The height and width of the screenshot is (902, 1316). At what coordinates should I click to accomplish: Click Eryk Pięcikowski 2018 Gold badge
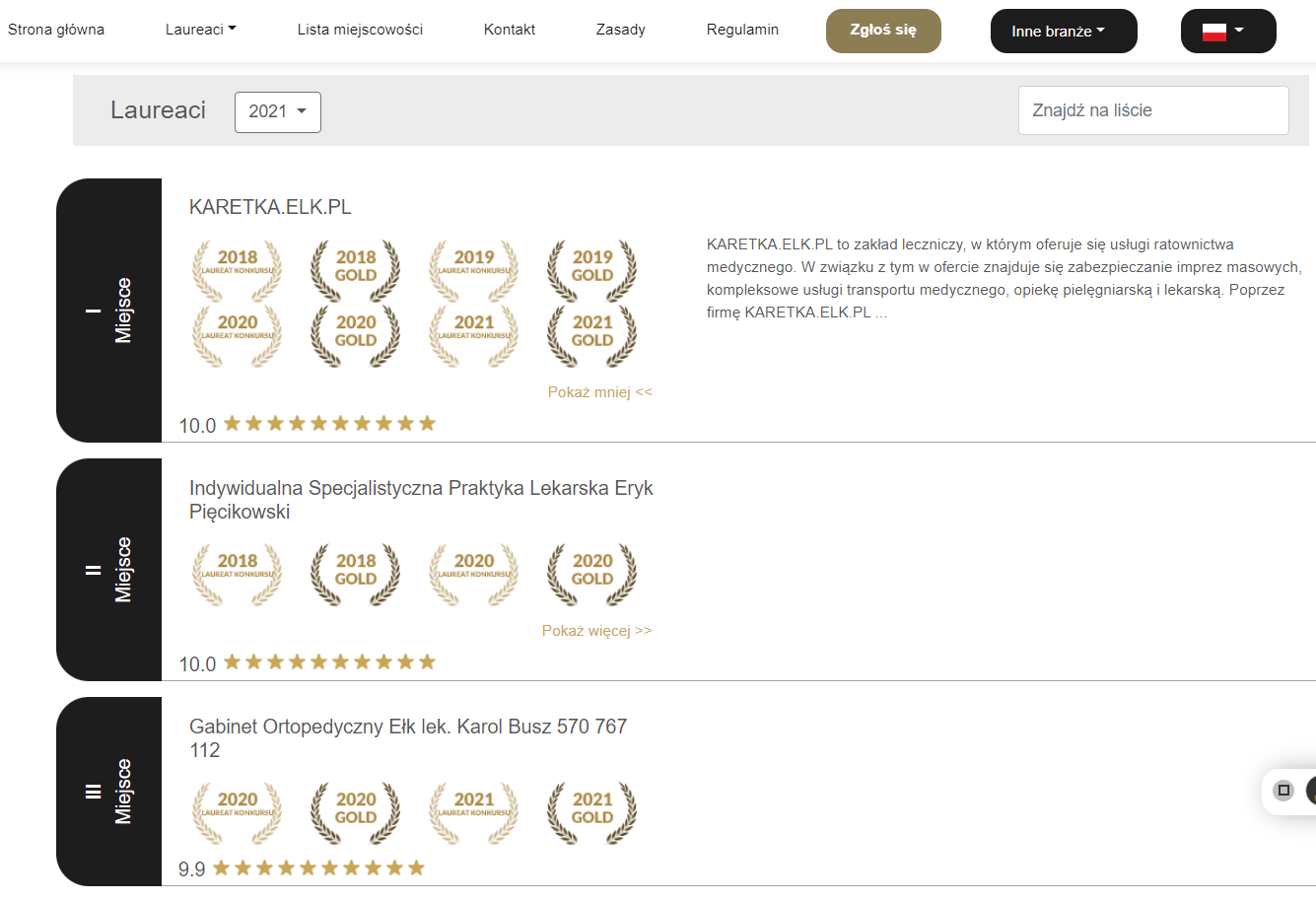pyautogui.click(x=356, y=574)
